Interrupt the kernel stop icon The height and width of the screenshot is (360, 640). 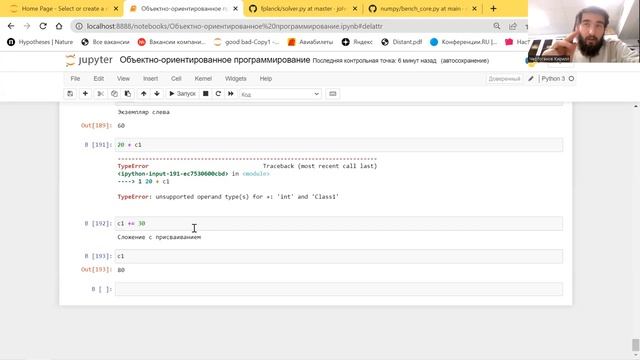point(206,94)
